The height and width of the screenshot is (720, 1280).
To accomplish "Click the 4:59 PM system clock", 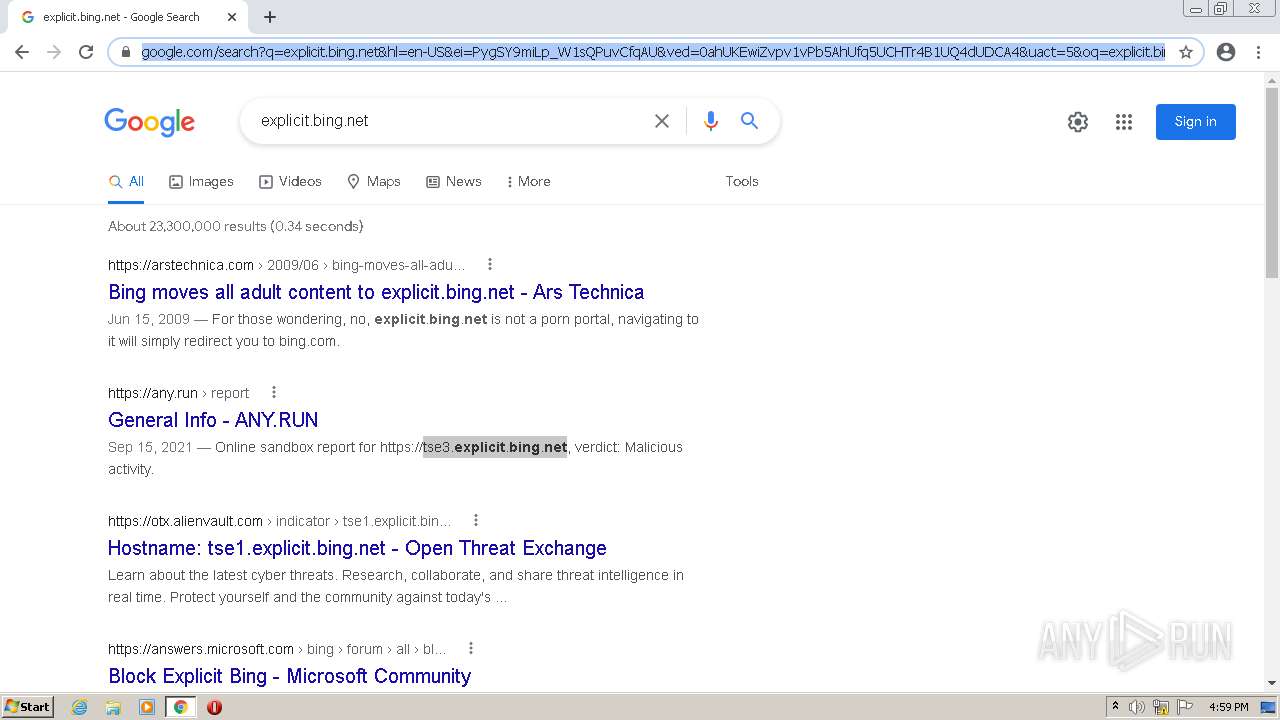I will point(1229,707).
